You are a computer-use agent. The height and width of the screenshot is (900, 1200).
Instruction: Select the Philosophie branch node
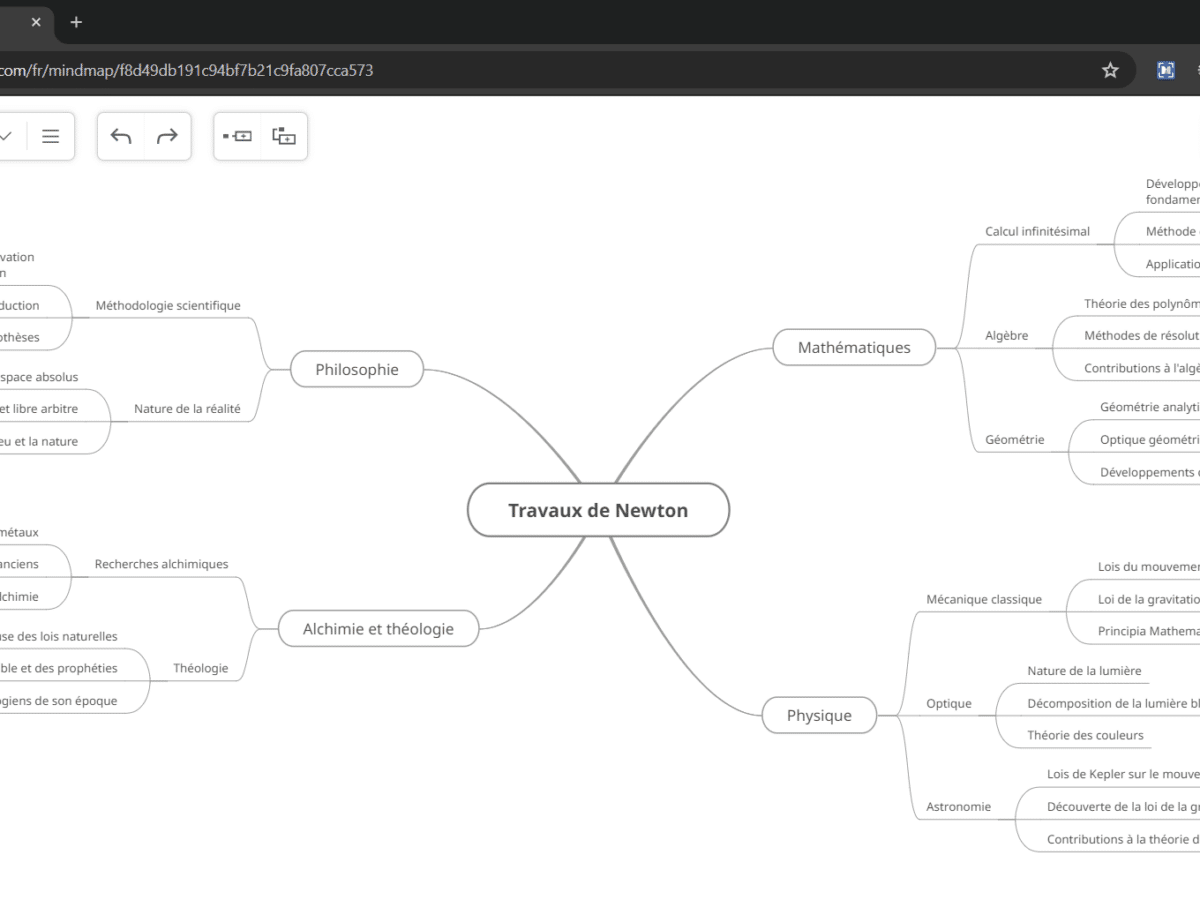pyautogui.click(x=357, y=369)
